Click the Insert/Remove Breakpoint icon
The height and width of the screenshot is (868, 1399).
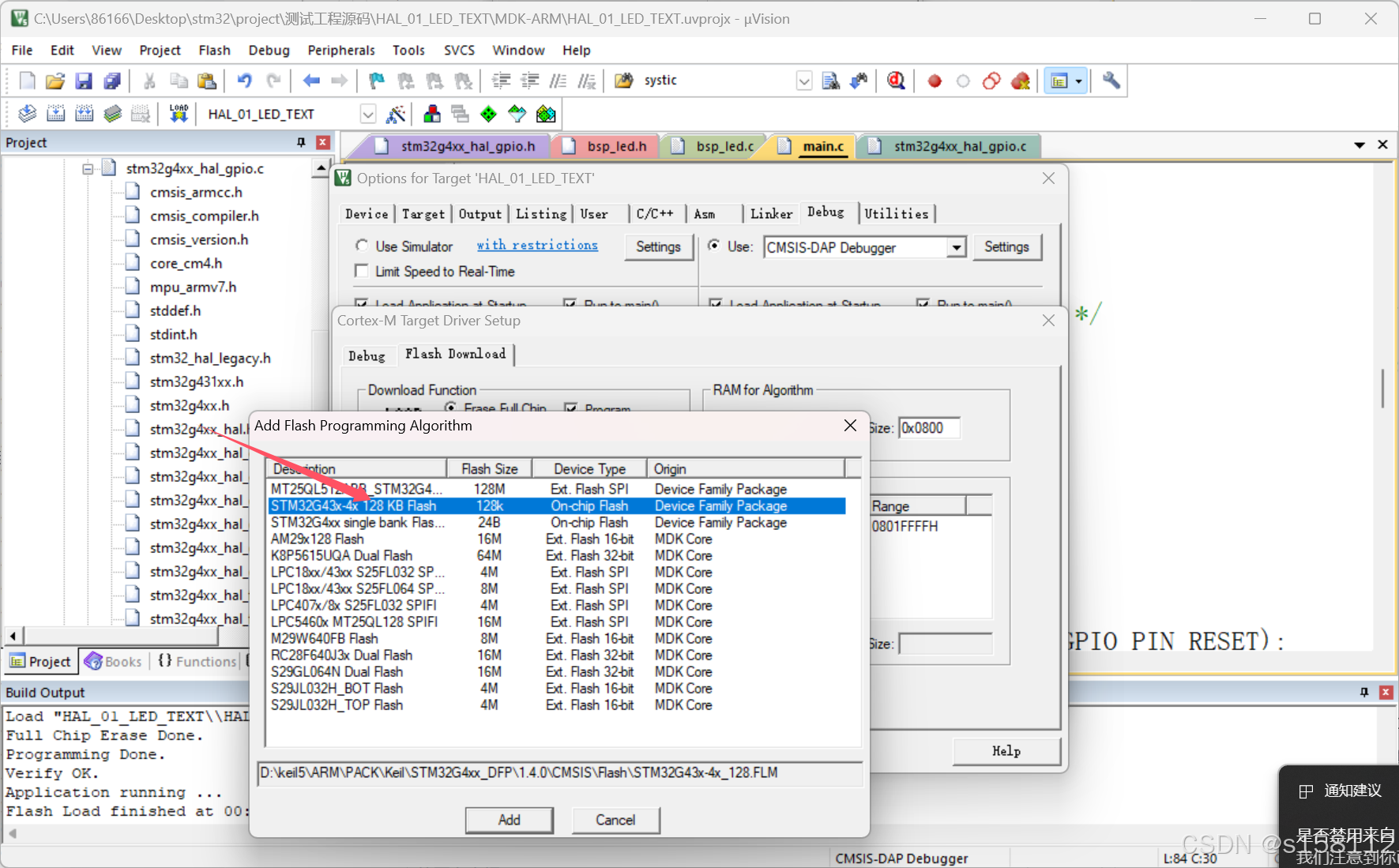point(935,80)
